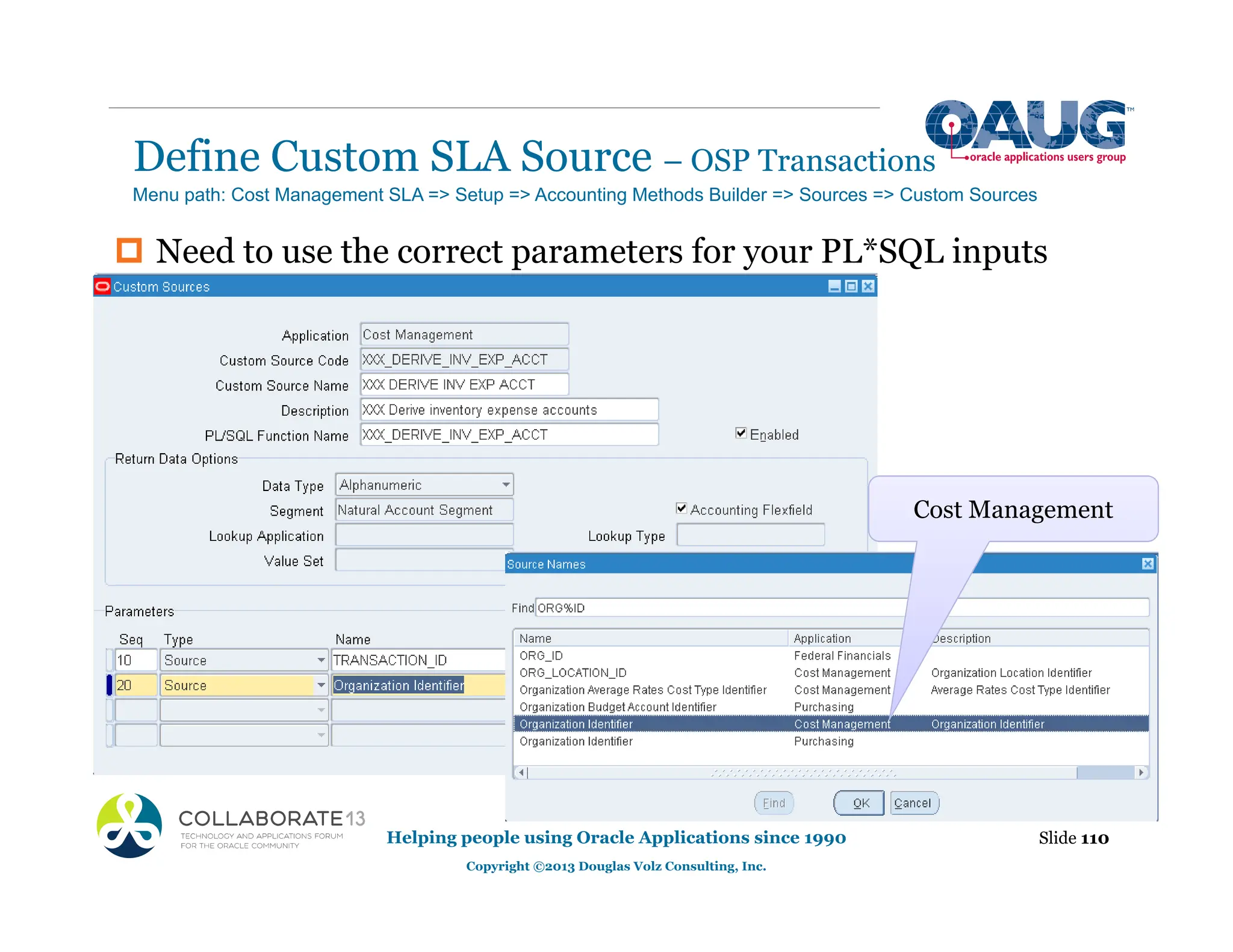The height and width of the screenshot is (952, 1233).
Task: Toggle the Accounting Flexfield checkbox
Action: (x=682, y=508)
